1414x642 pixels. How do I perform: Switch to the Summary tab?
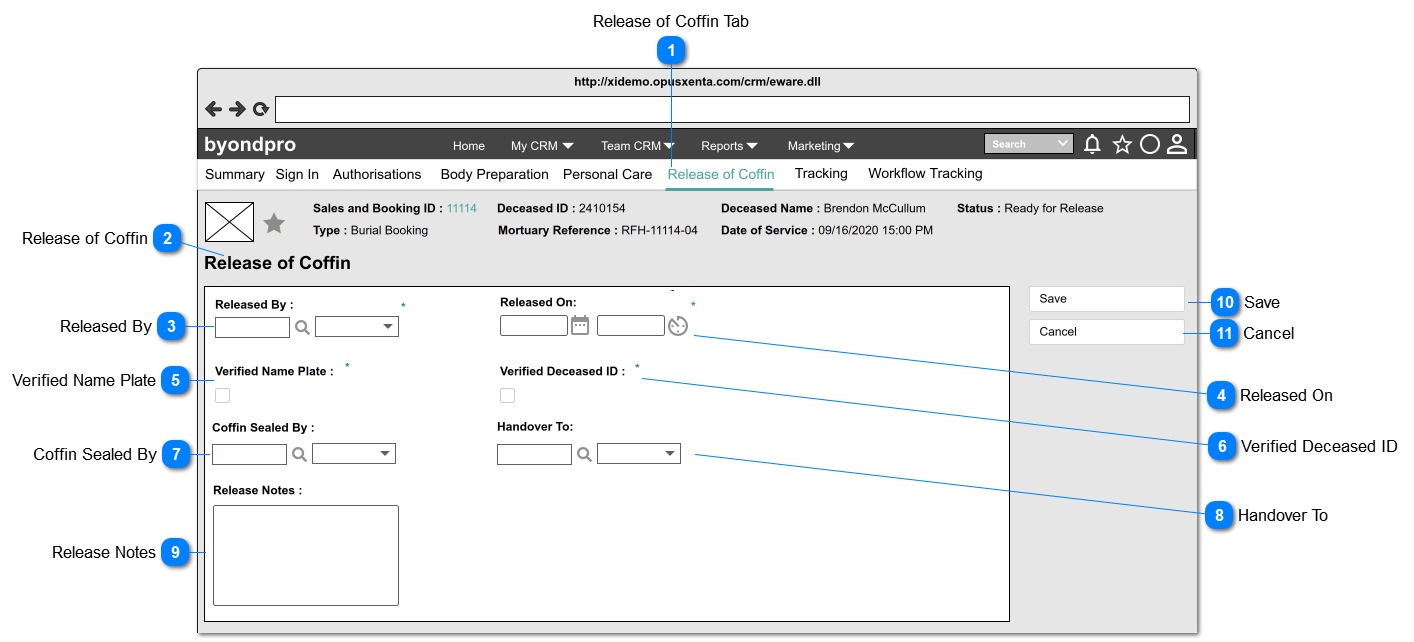235,174
